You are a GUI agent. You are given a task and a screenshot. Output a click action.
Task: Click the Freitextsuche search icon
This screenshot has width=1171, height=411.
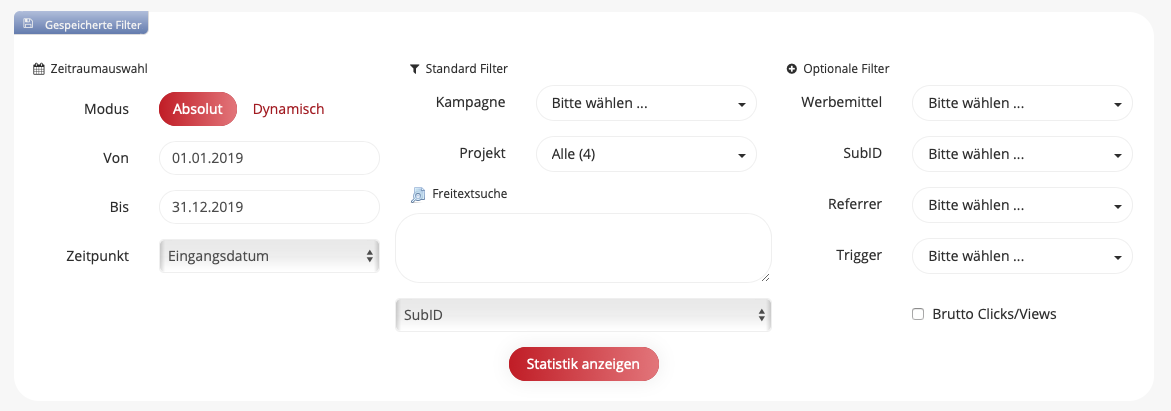pyautogui.click(x=418, y=195)
